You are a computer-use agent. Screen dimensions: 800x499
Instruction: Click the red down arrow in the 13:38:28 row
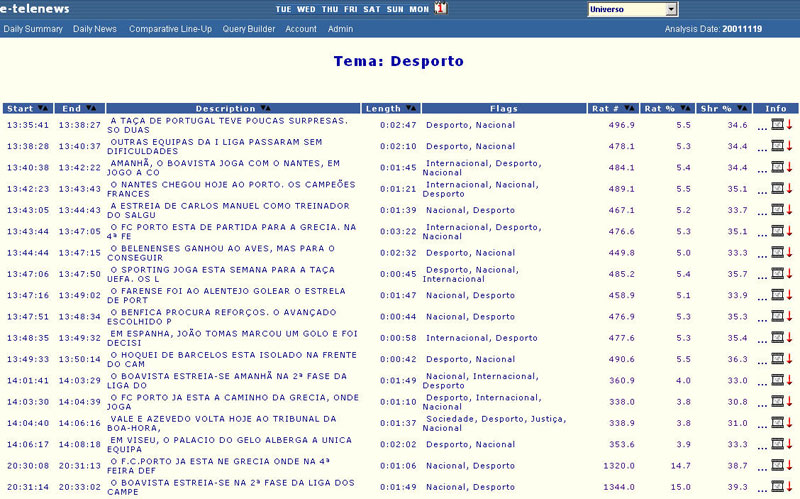tap(789, 146)
